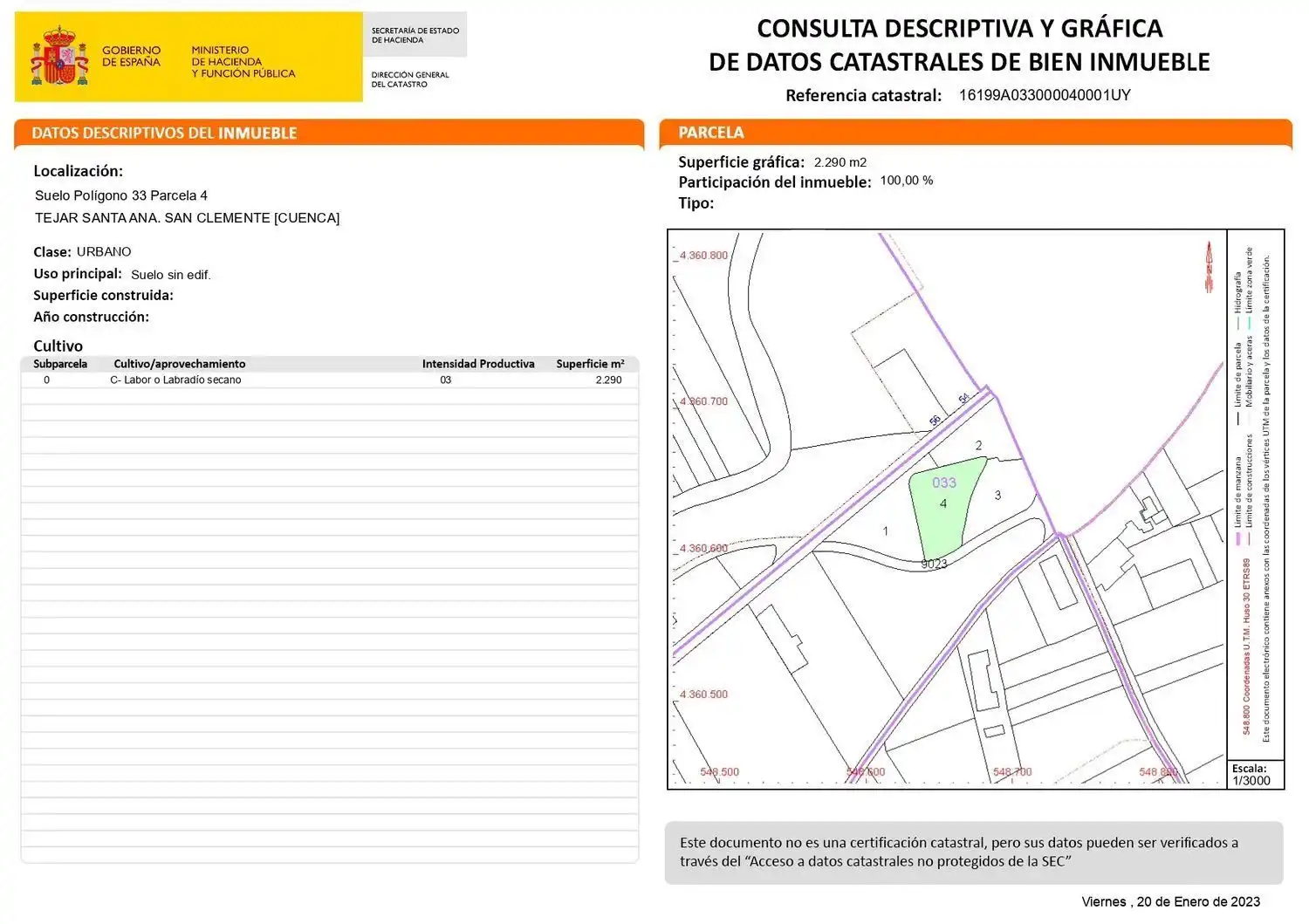
Task: Click the "Superficie gráfica:" label
Action: (x=741, y=162)
